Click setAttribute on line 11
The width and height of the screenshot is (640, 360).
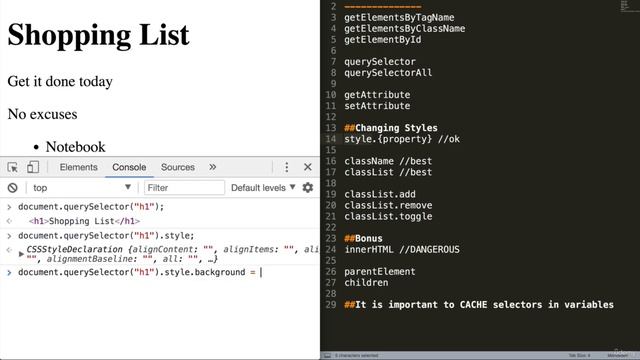(377, 106)
